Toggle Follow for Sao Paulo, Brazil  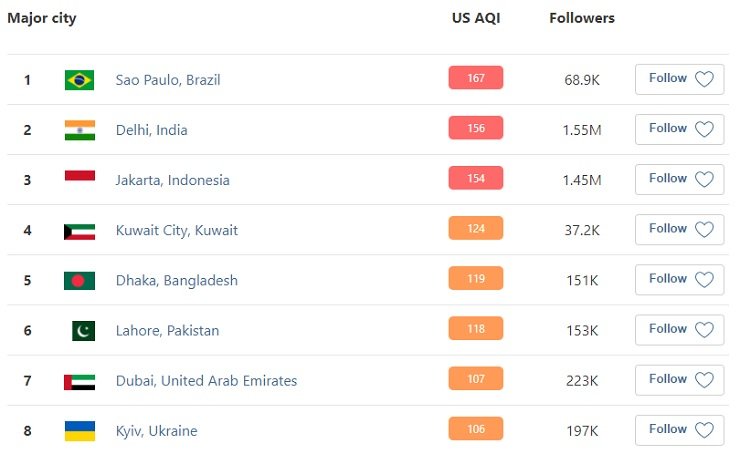click(679, 79)
